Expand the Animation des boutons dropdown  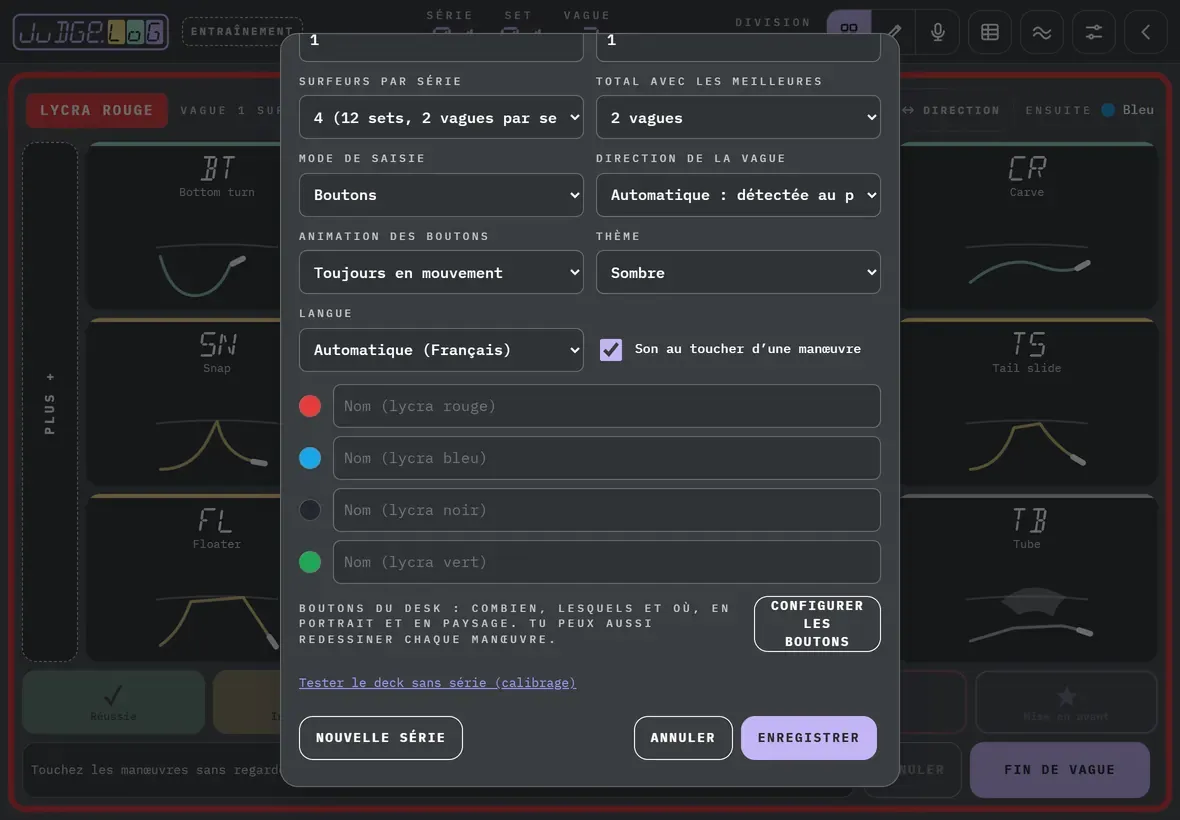coord(441,272)
